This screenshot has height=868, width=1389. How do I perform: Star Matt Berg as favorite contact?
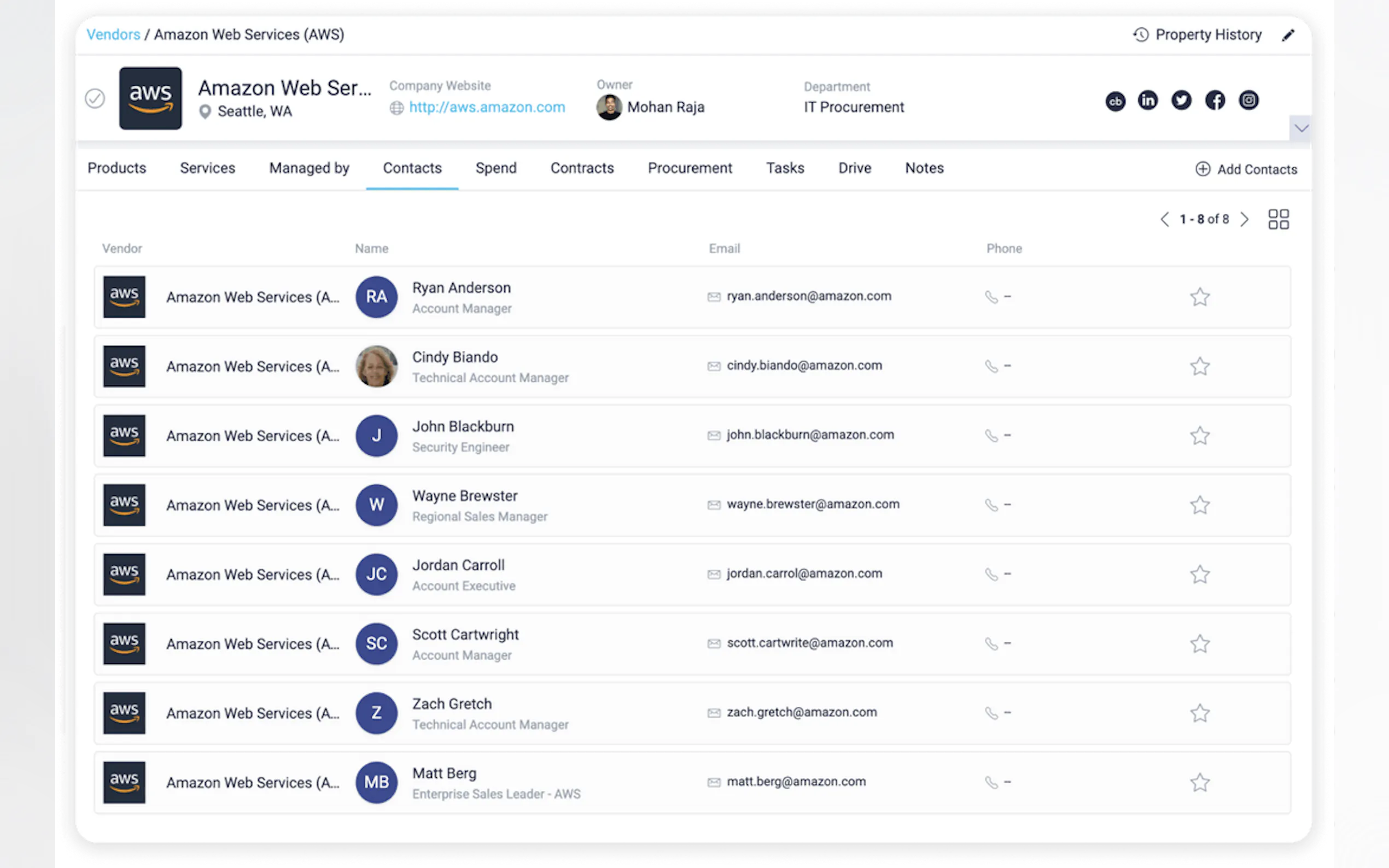pyautogui.click(x=1199, y=783)
